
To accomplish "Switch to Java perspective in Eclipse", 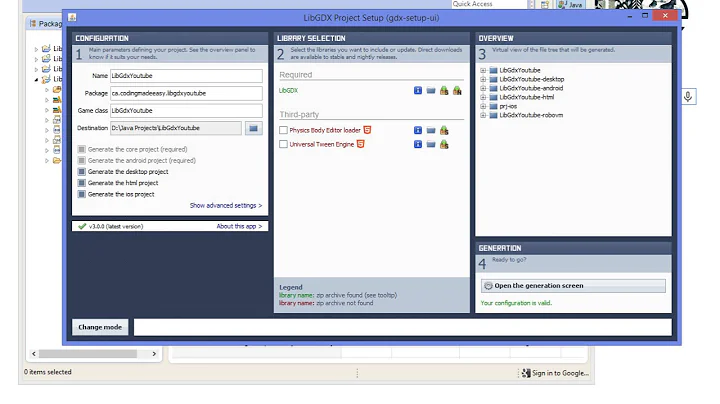I will click(570, 5).
